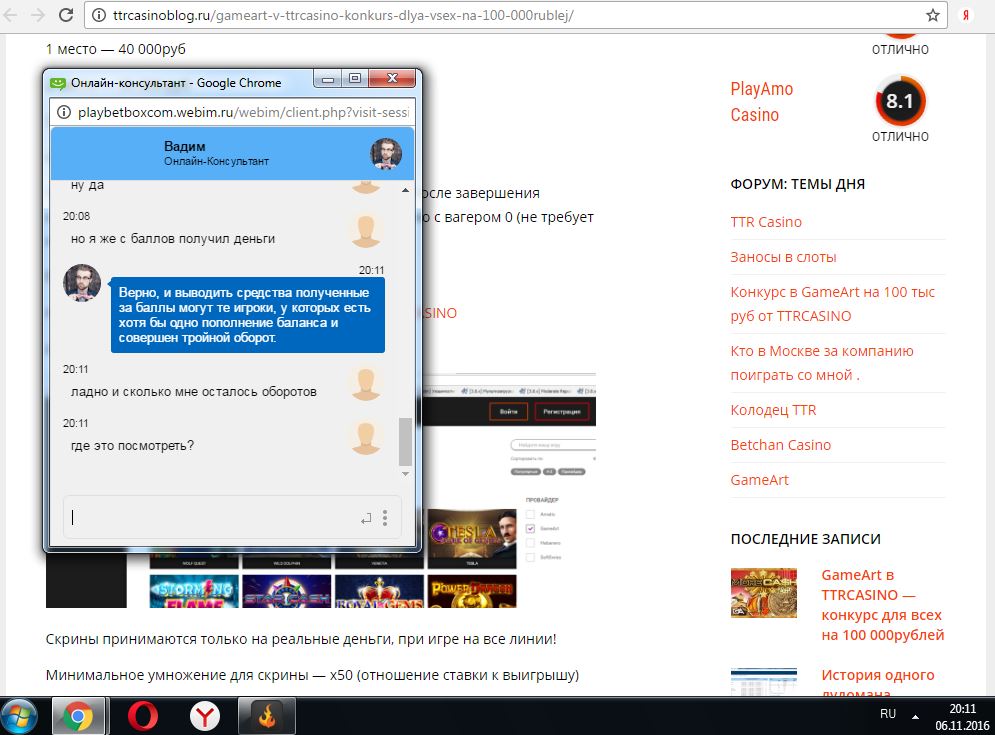
Task: Reload the page with the refresh icon
Action: pos(65,15)
